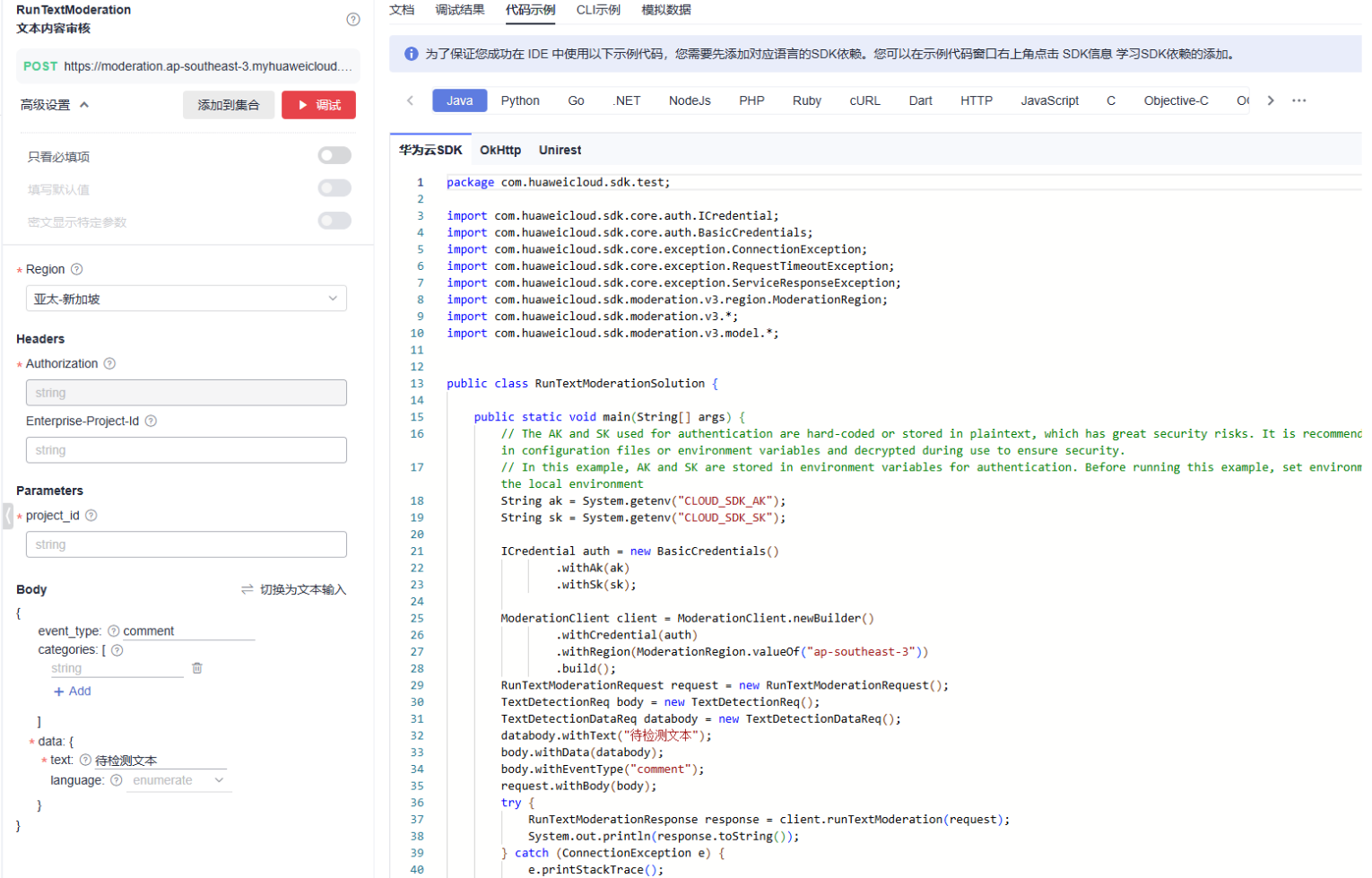Viewport: 1372px width, 878px height.
Task: Select the 代码示例 tab
Action: [530, 10]
